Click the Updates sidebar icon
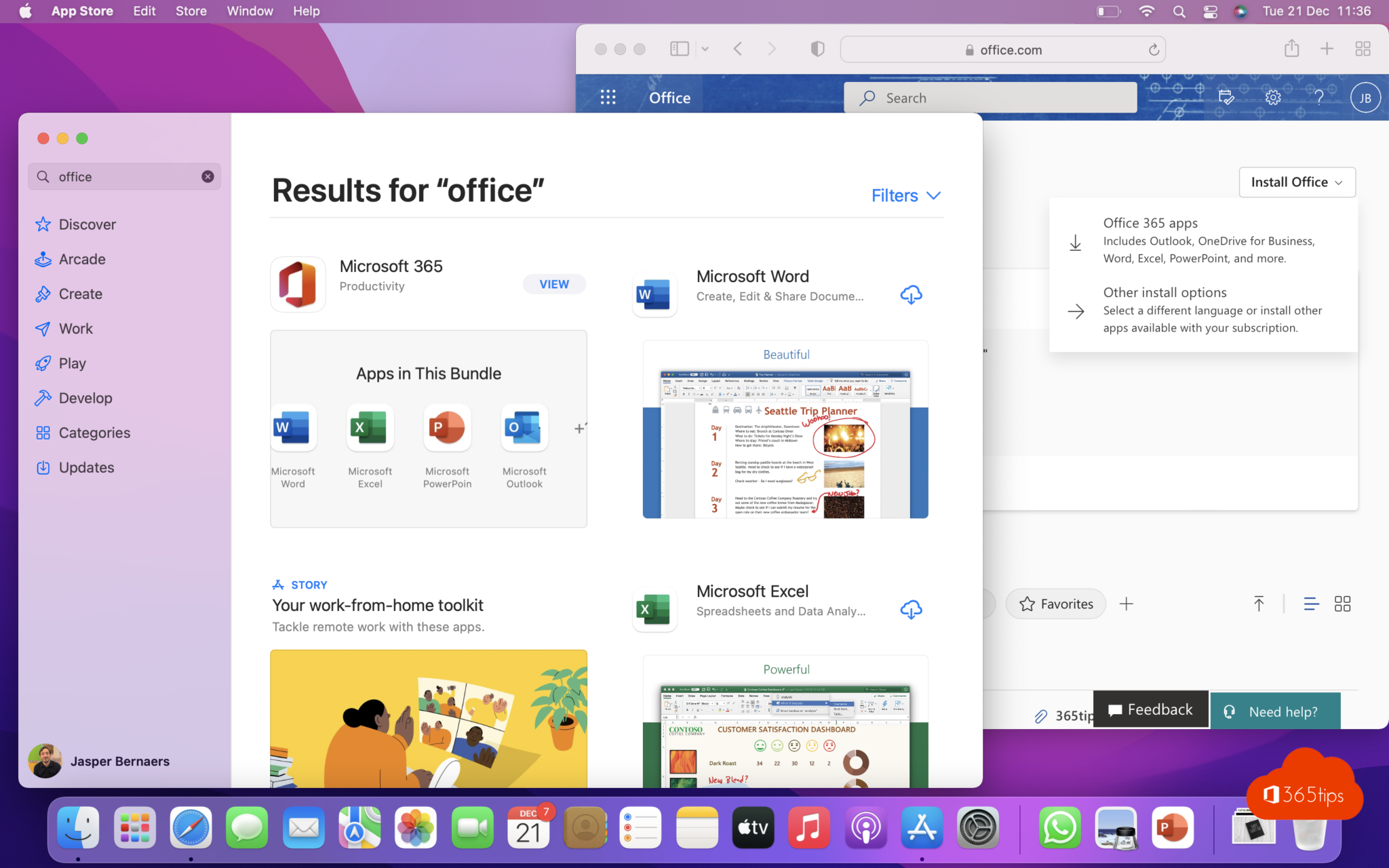 click(43, 467)
